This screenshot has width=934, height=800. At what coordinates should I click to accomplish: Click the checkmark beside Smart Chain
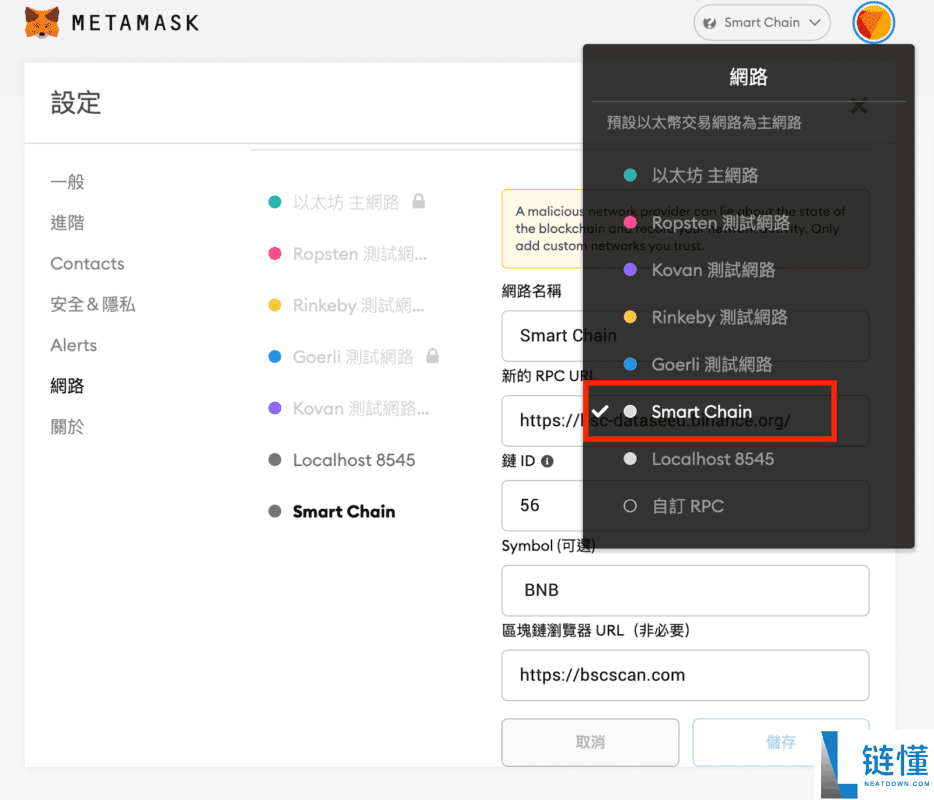(x=601, y=411)
